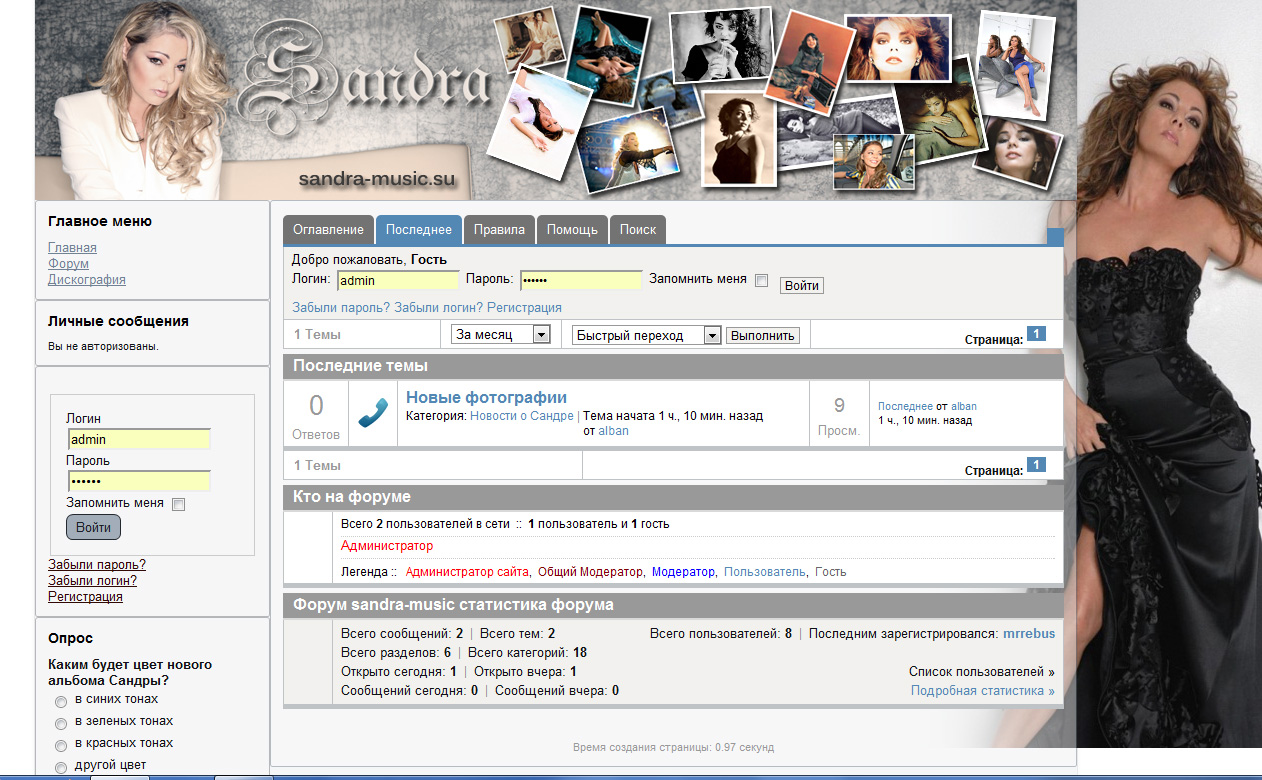This screenshot has width=1262, height=780.
Task: Click the sidebar Войти button
Action: (x=93, y=527)
